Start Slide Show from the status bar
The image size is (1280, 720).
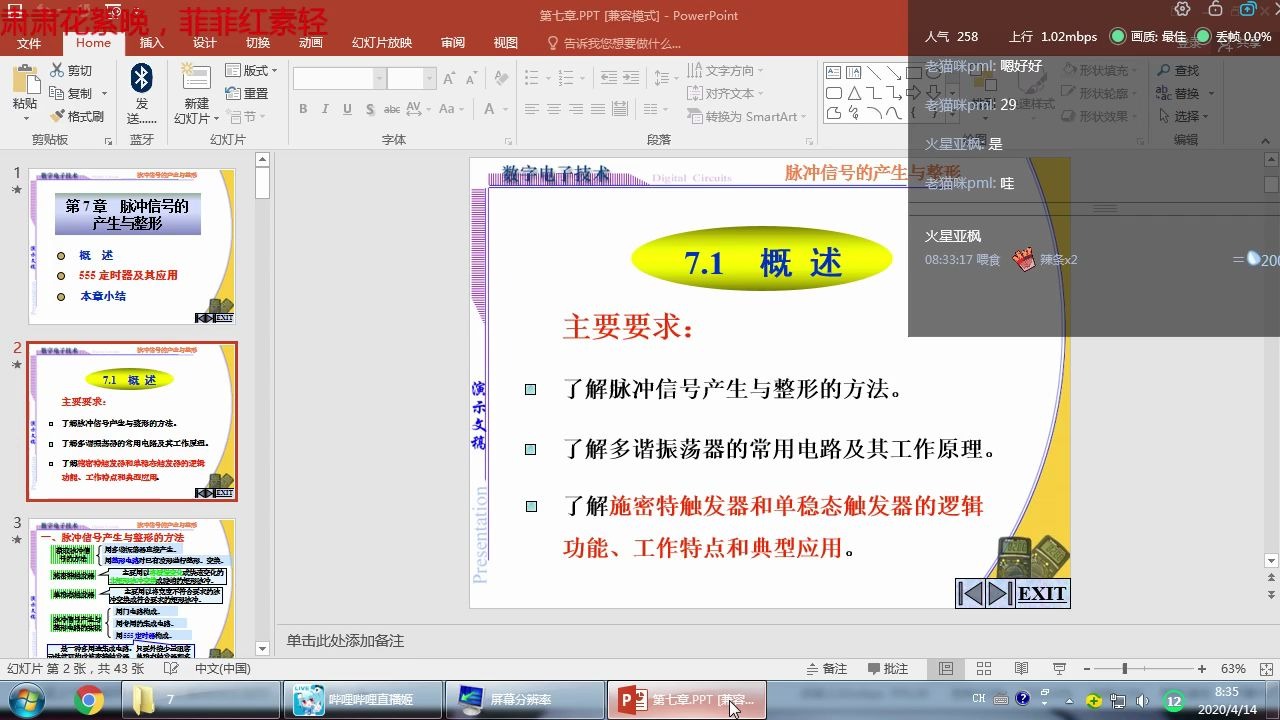click(x=1060, y=668)
